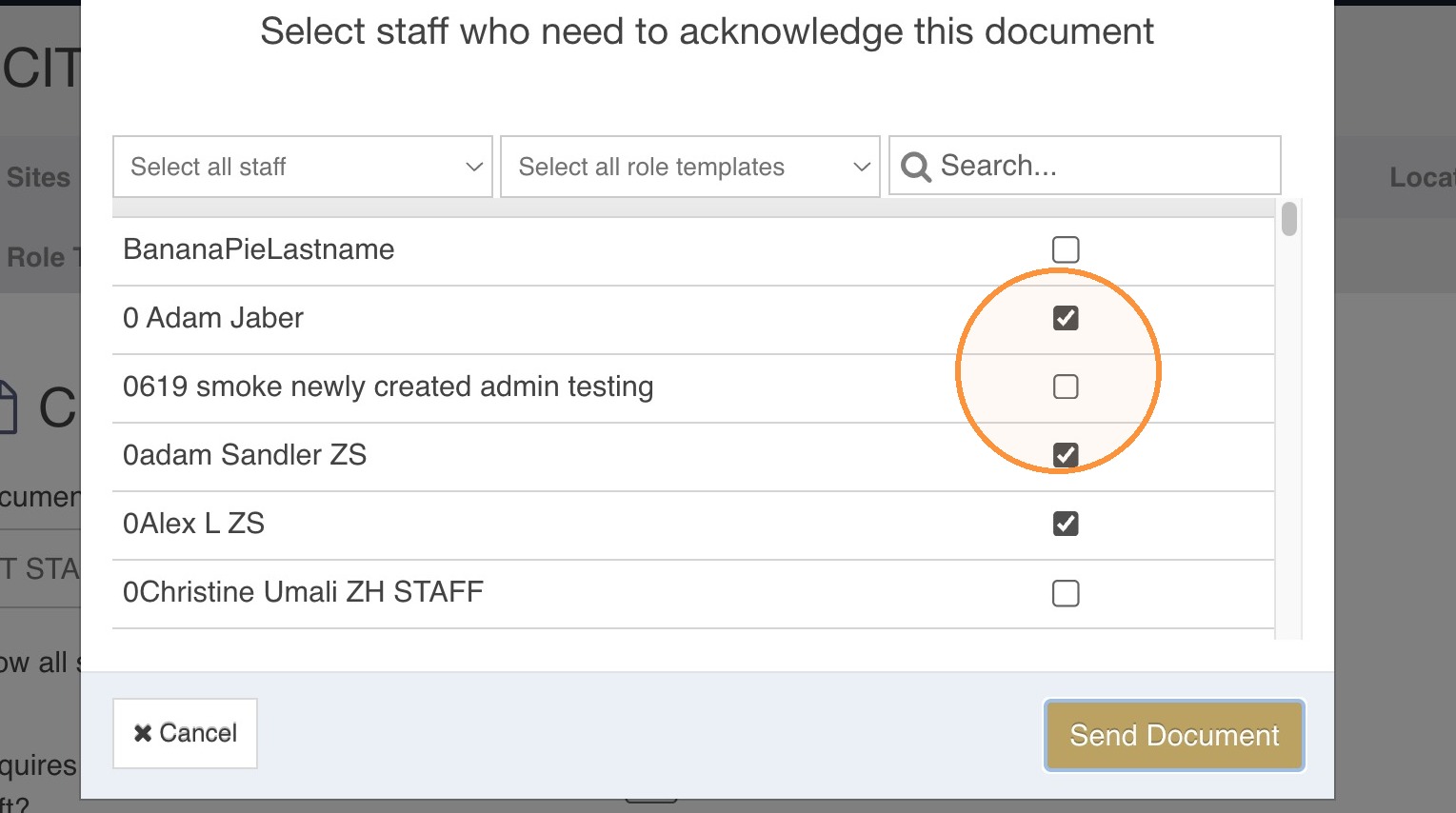
Task: Check the BananaPieLastname checkbox
Action: click(x=1066, y=249)
